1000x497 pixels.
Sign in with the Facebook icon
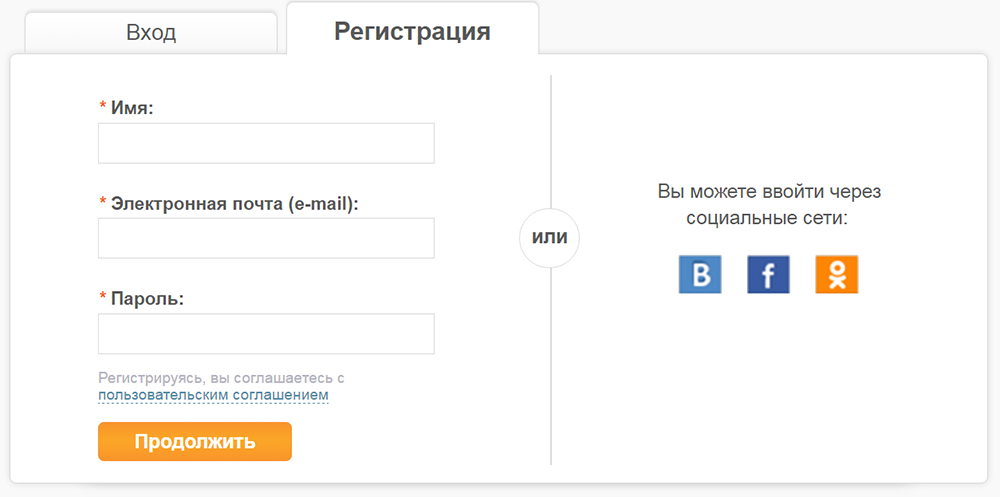(768, 274)
